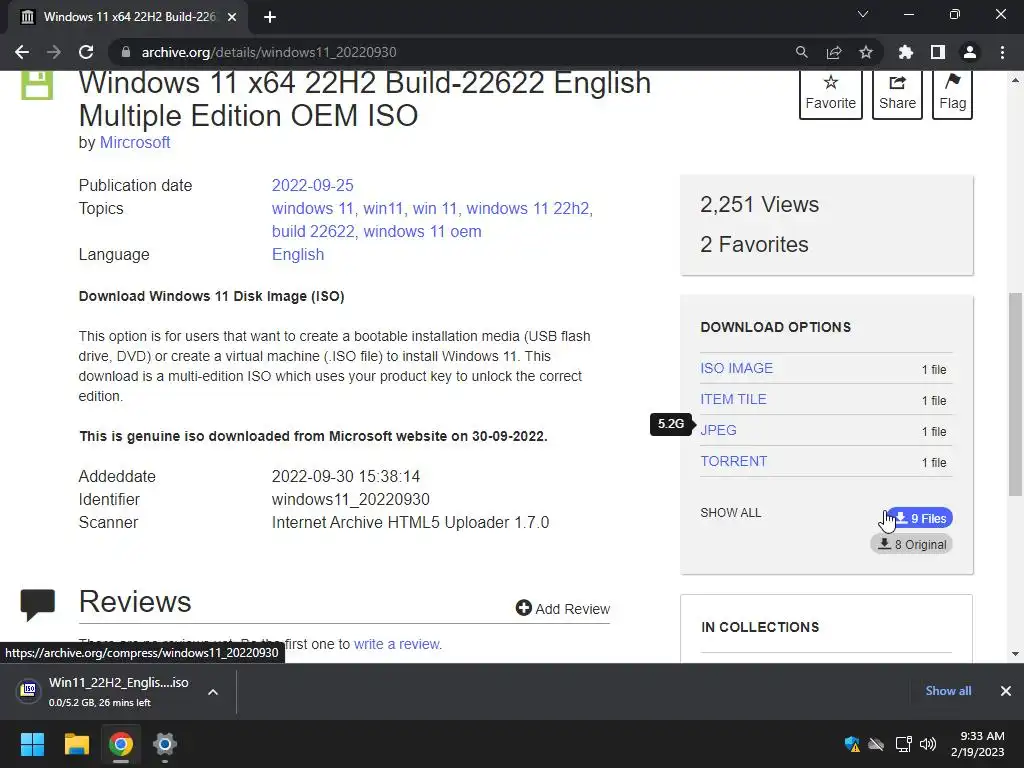Click the scrollbar down arrow
The width and height of the screenshot is (1024, 768).
coord(1015,654)
